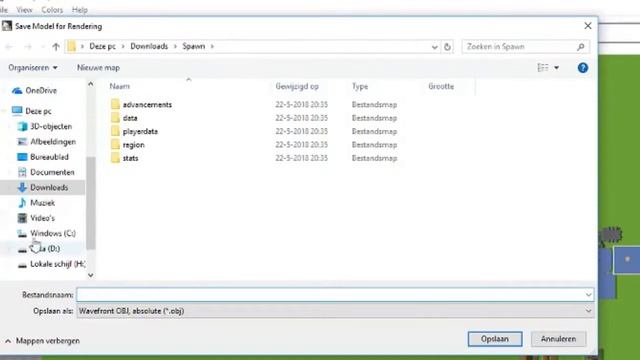Open the Help menu
Image resolution: width=640 pixels, height=360 pixels.
(x=80, y=9)
